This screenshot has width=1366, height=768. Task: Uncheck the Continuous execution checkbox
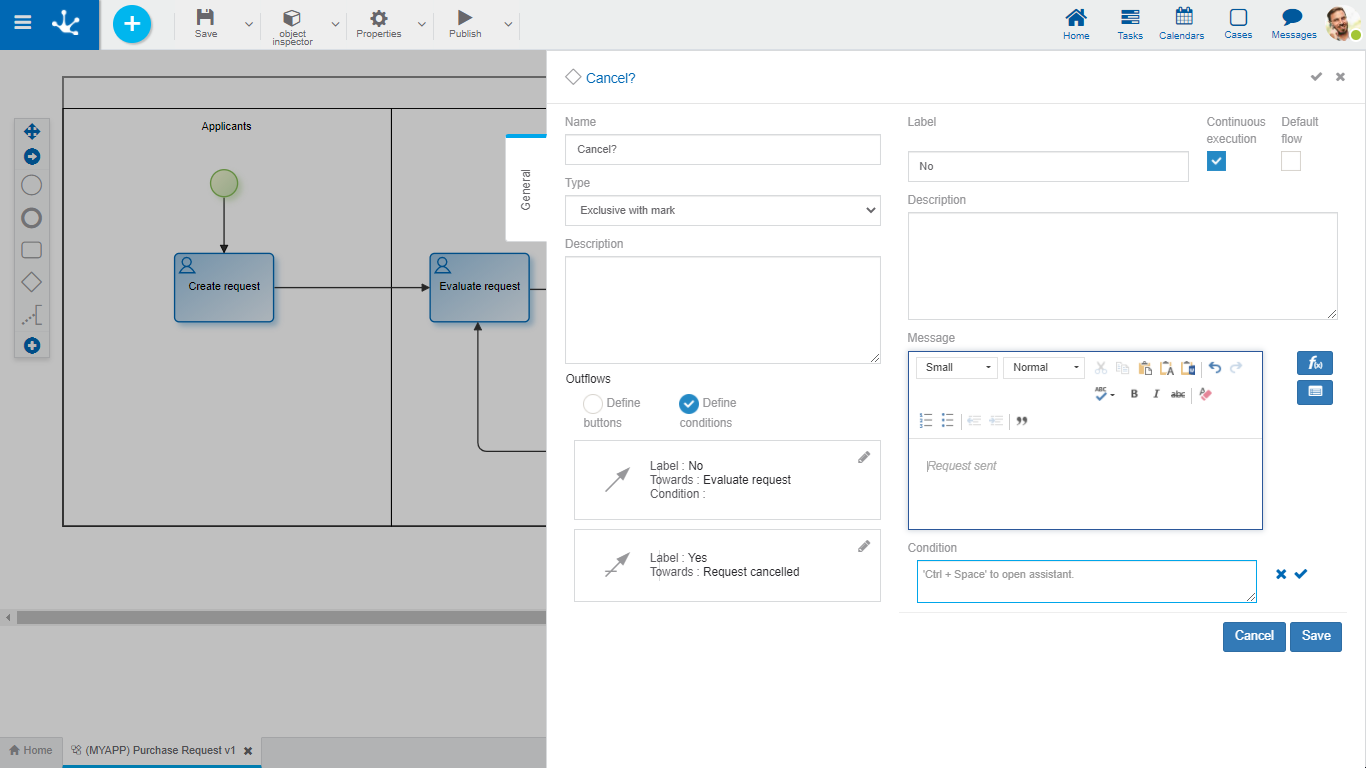click(x=1216, y=161)
